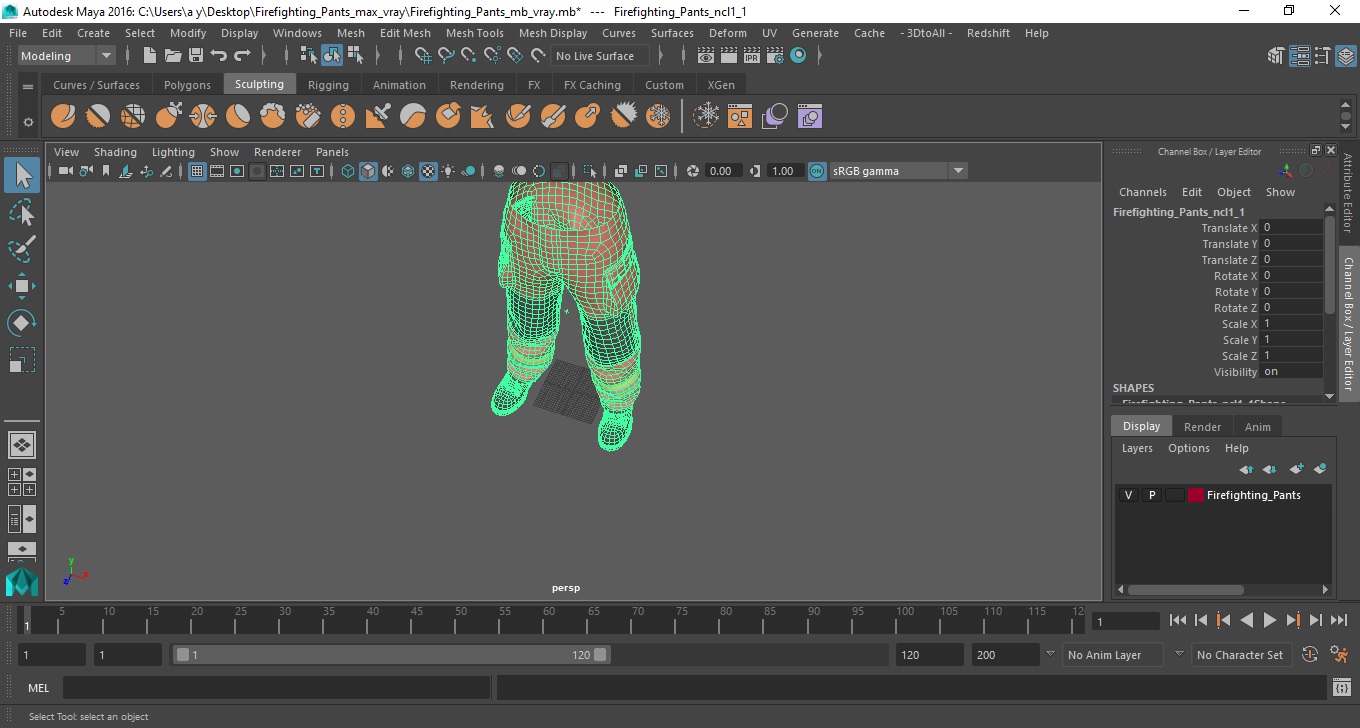Image resolution: width=1360 pixels, height=728 pixels.
Task: Switch to the Rigging shelf tab
Action: pos(328,85)
